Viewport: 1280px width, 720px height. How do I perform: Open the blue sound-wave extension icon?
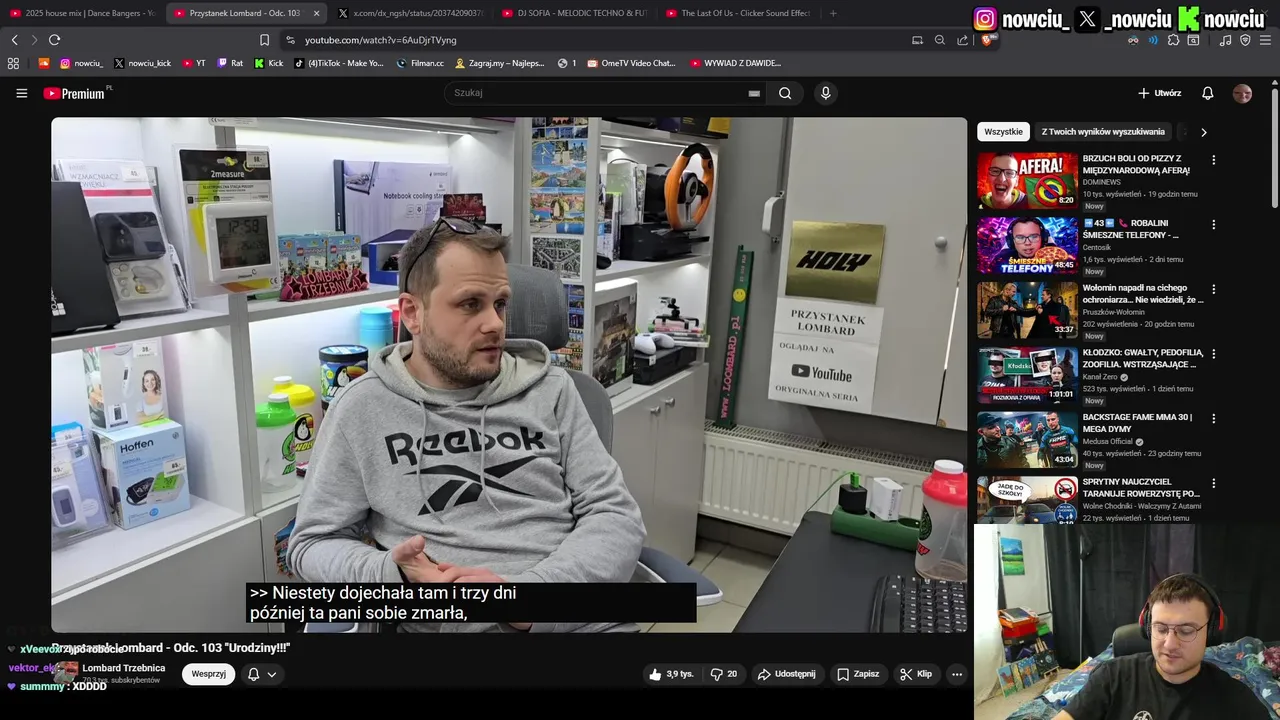(1153, 40)
